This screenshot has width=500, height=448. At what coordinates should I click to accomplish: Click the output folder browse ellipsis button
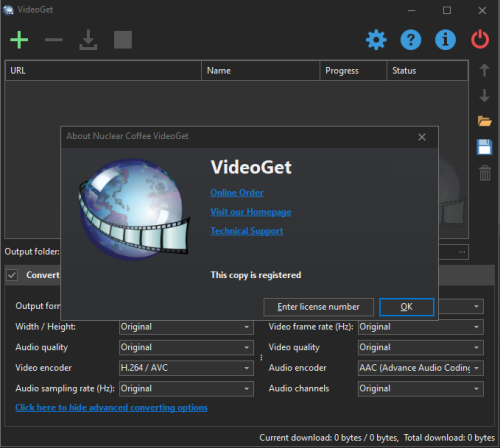pos(462,252)
